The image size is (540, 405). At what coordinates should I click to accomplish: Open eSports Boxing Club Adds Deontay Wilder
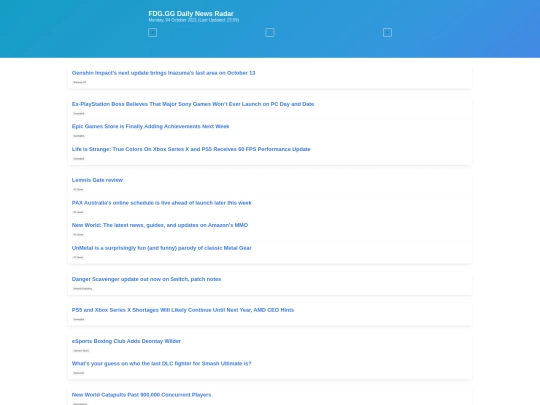pyautogui.click(x=126, y=341)
